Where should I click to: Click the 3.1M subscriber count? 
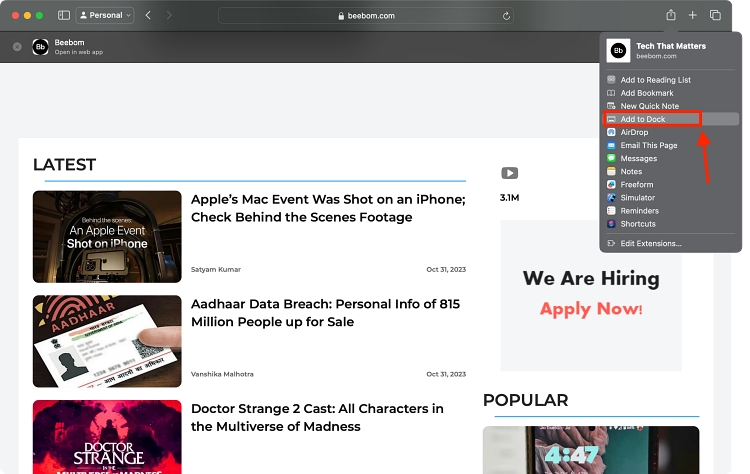tap(509, 198)
